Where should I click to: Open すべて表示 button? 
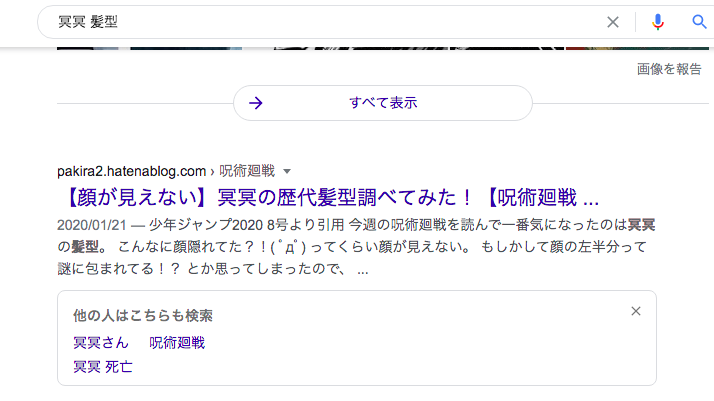pos(382,103)
